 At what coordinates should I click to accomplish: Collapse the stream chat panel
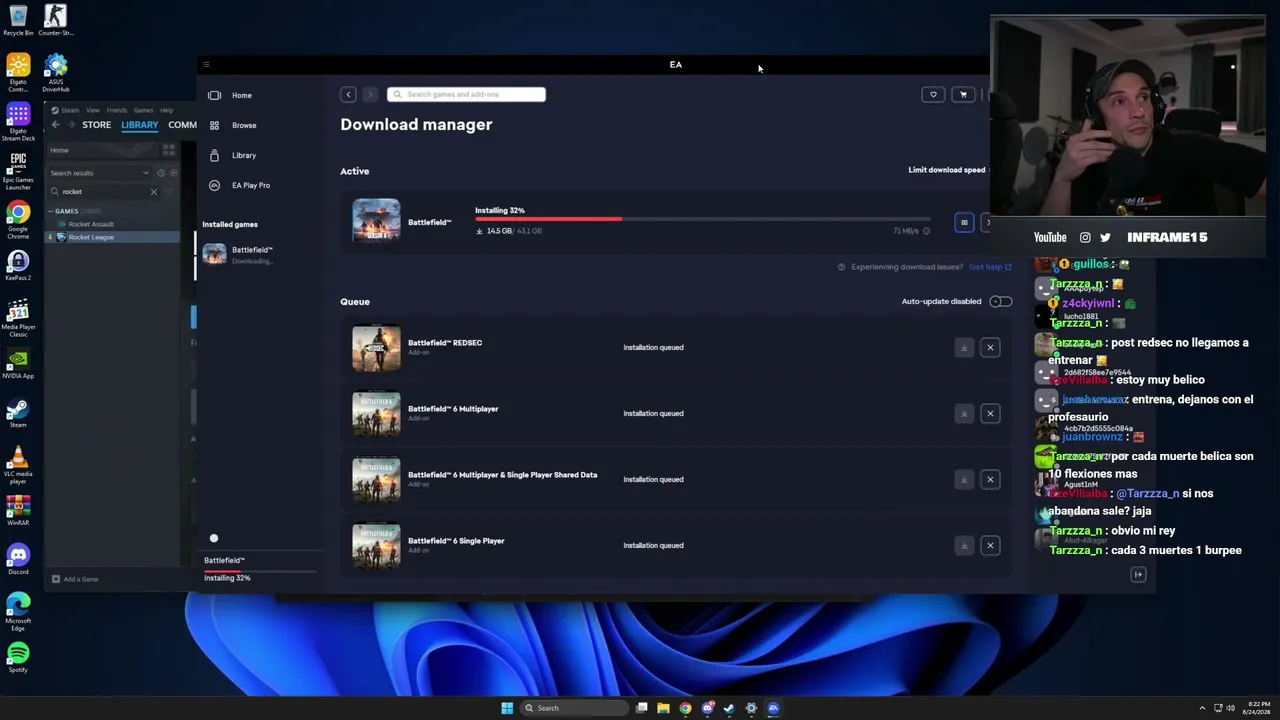click(x=1138, y=574)
